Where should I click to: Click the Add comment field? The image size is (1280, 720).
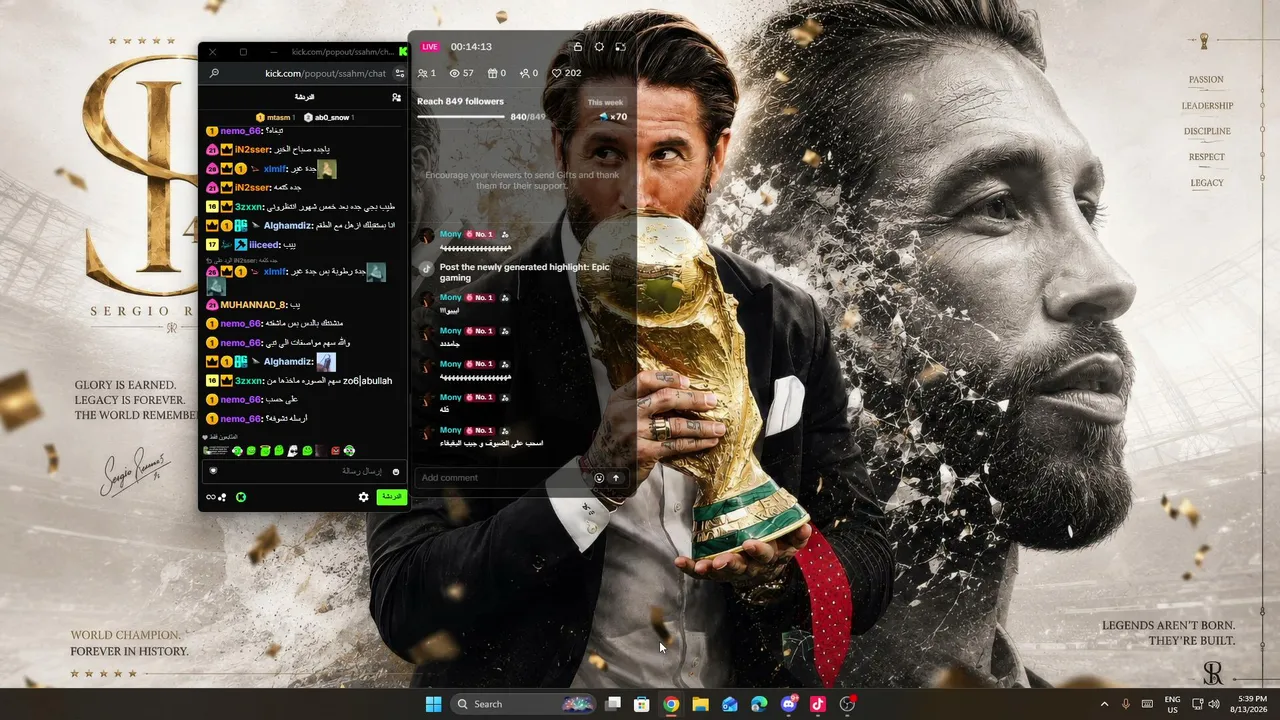[520, 478]
